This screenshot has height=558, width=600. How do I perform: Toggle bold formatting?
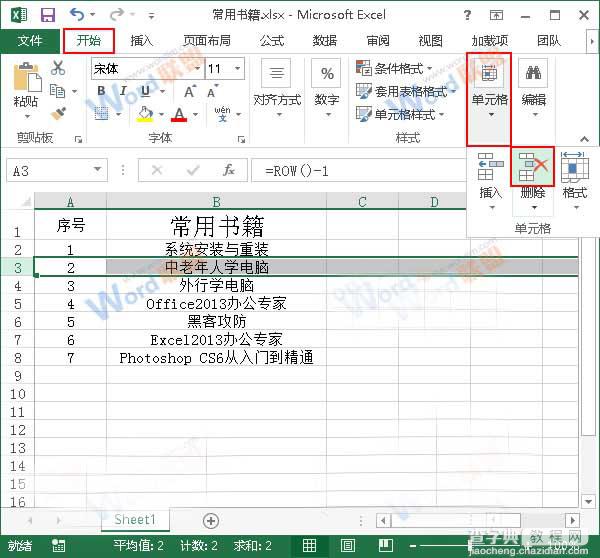pos(101,91)
